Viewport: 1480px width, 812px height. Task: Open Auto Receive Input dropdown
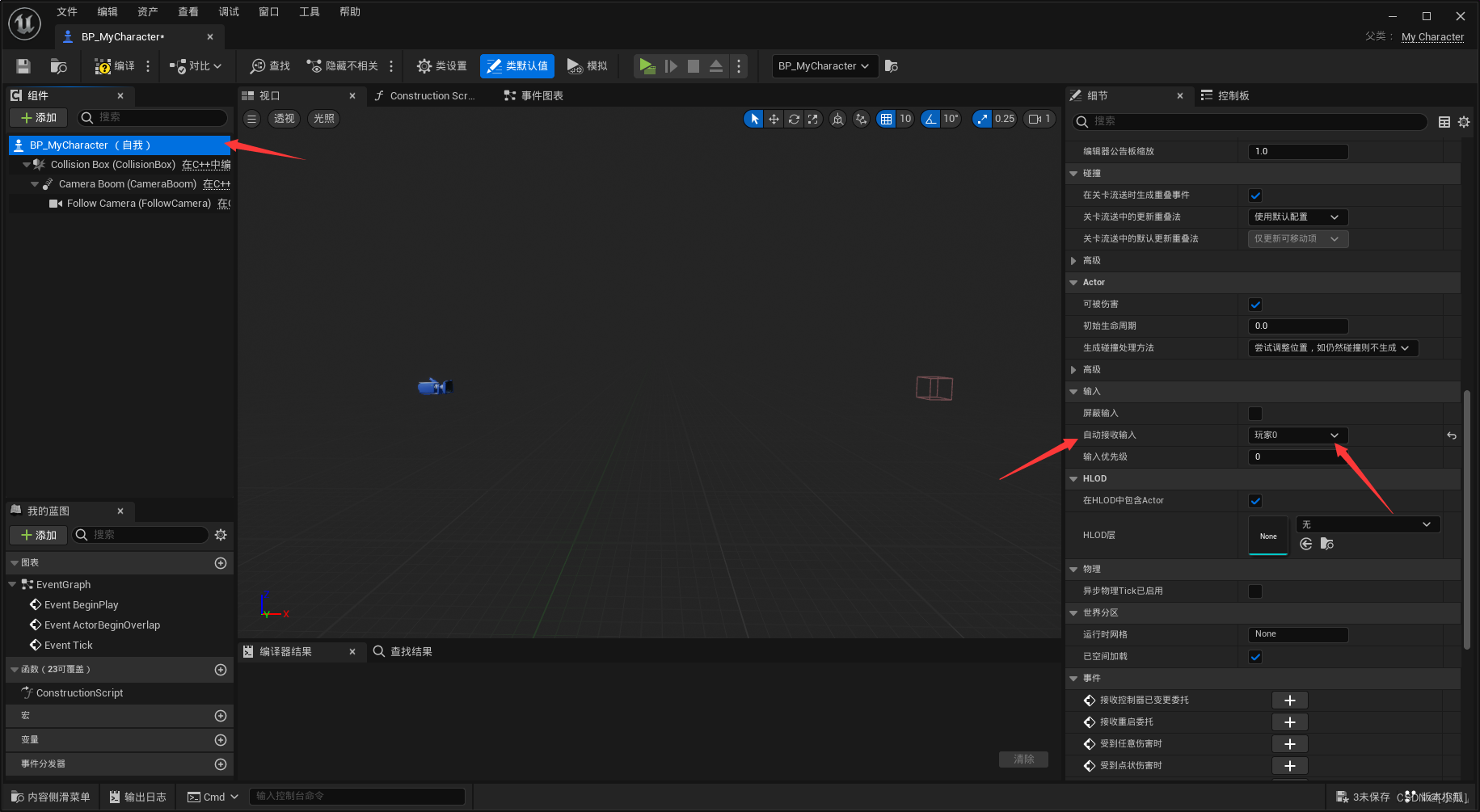pos(1298,435)
